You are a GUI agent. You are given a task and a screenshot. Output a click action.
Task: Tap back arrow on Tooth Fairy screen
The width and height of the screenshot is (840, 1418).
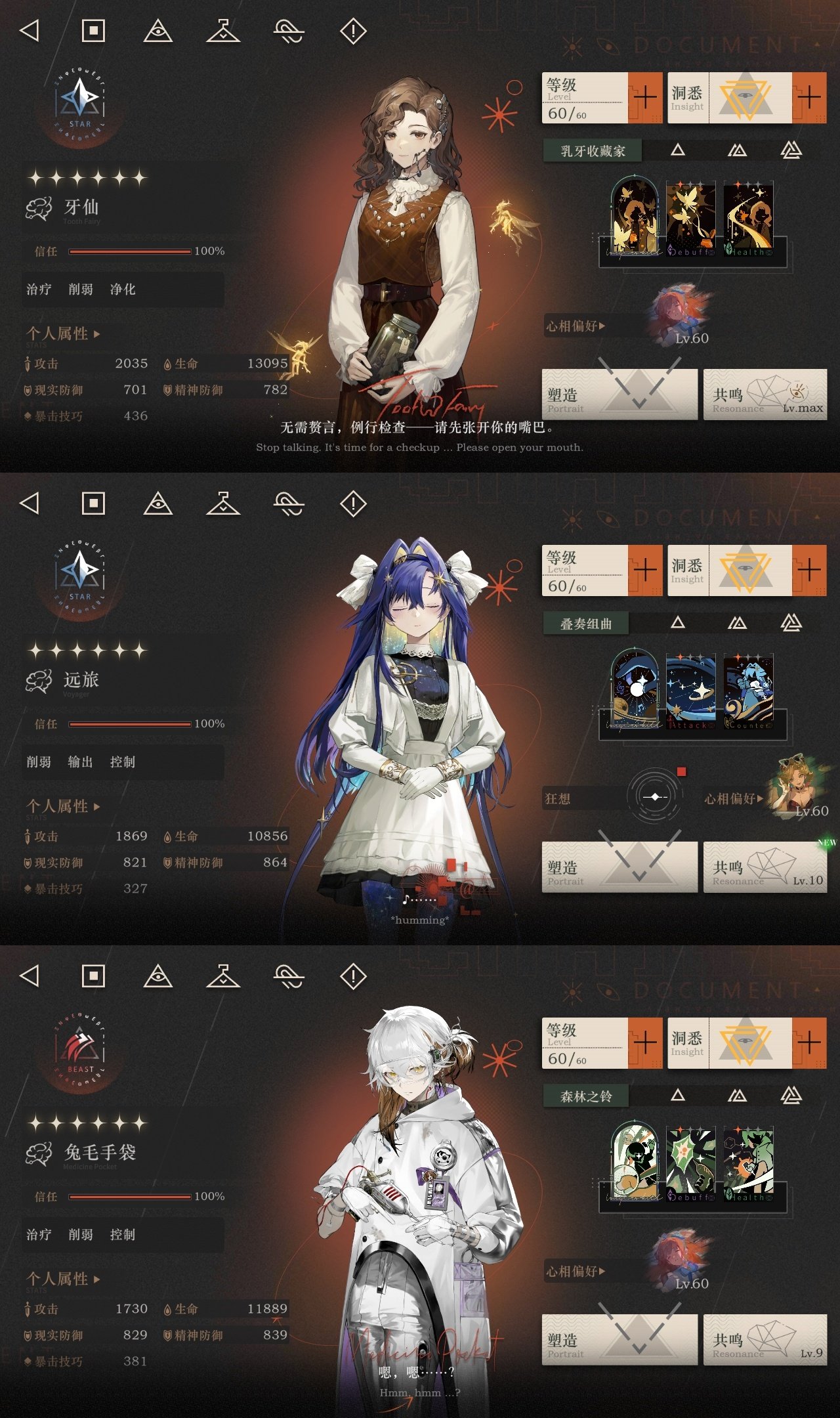30,30
